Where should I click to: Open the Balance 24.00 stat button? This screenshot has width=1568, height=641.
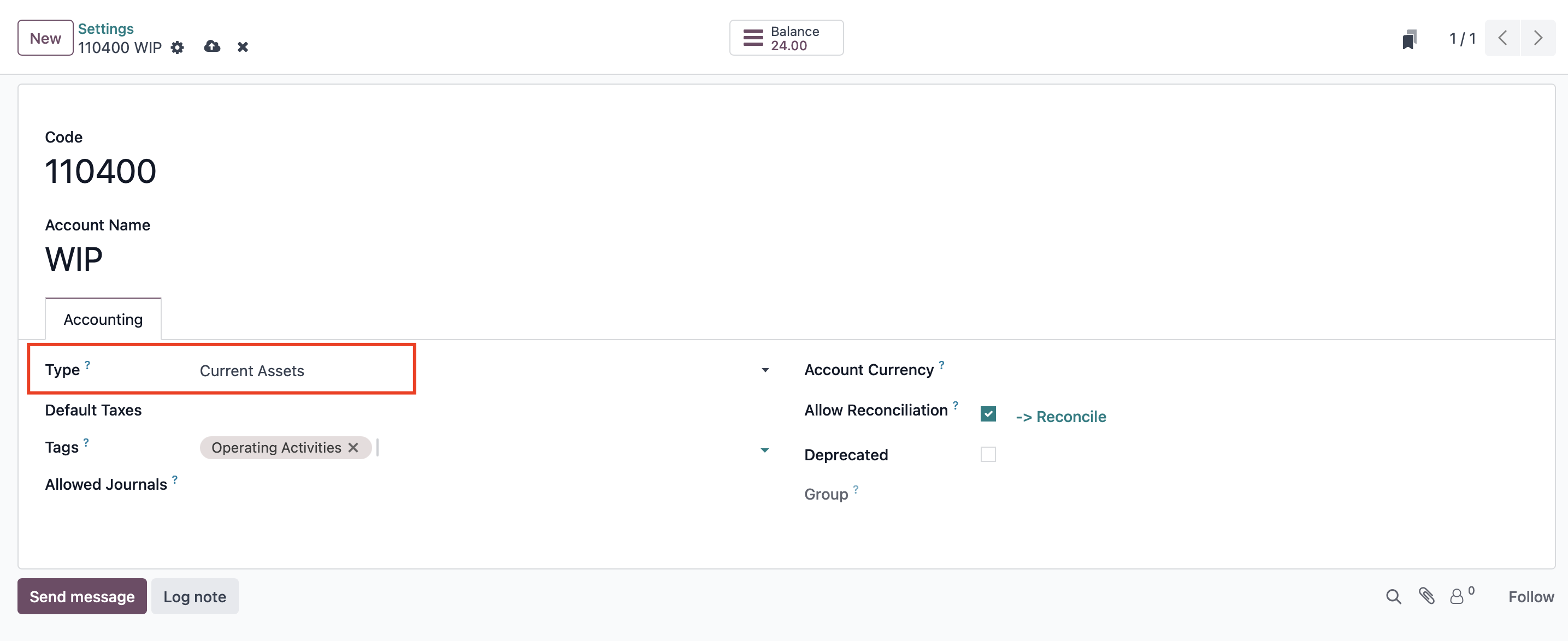coord(786,38)
